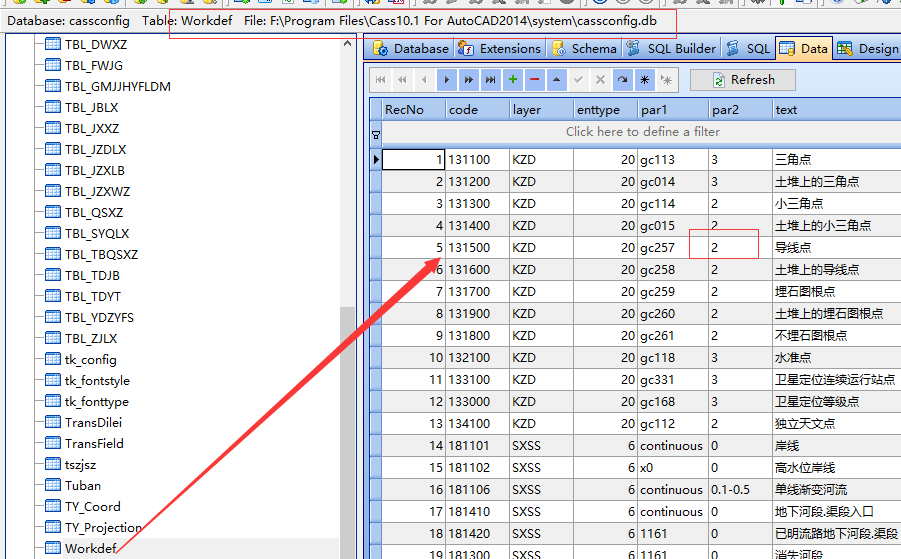Open the Database tab
Viewport: 901px width, 559px height.
410,49
